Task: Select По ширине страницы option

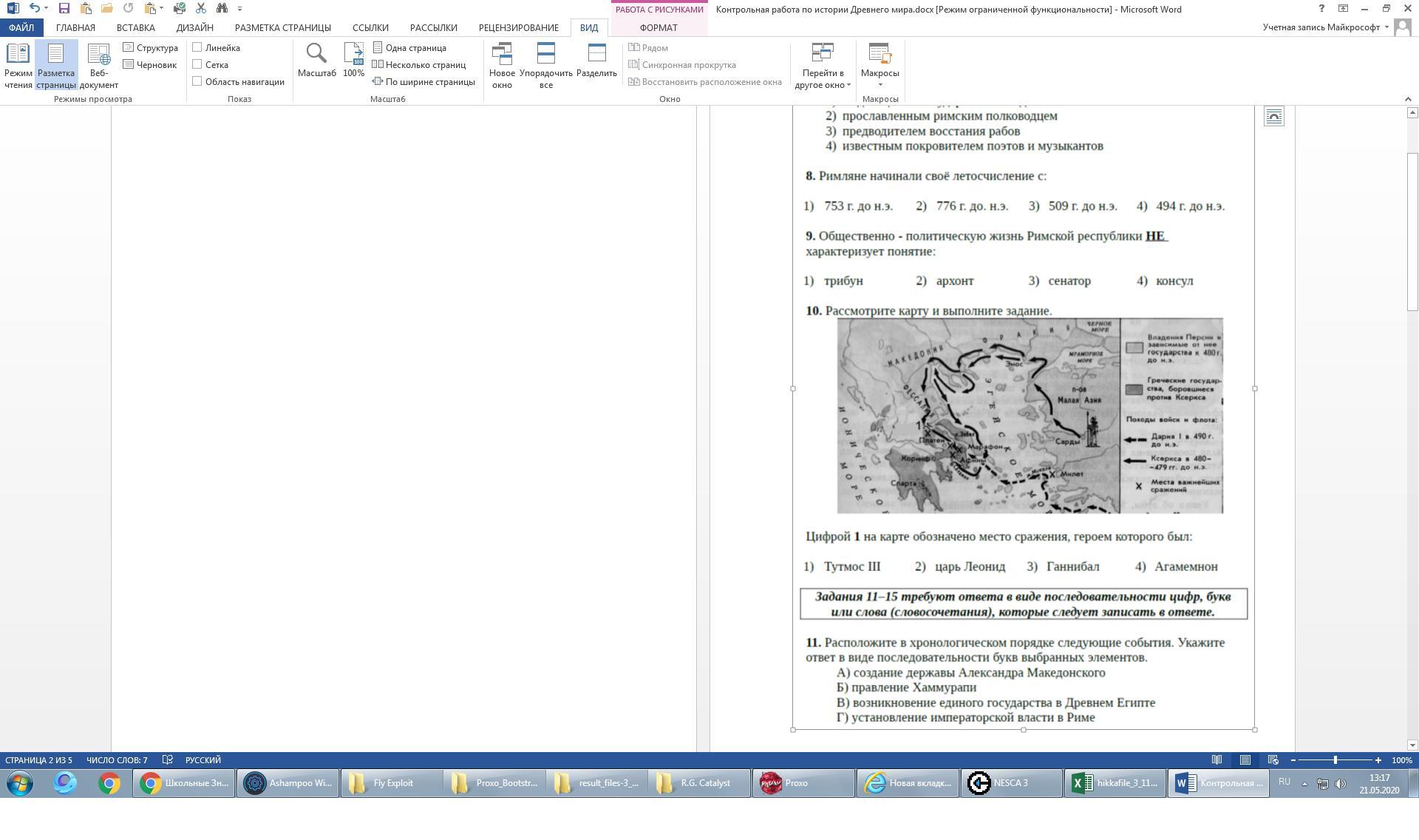Action: (x=423, y=81)
